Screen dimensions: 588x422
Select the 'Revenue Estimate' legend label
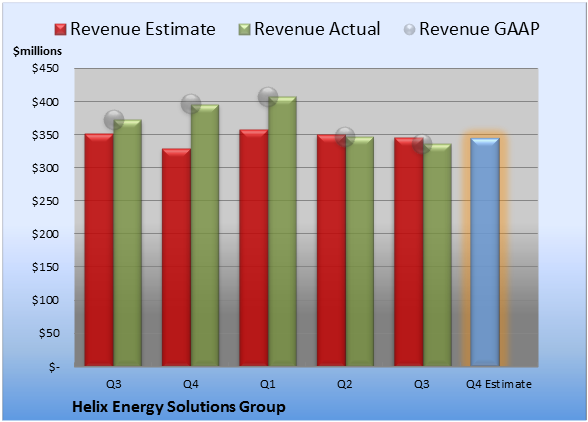pyautogui.click(x=143, y=29)
